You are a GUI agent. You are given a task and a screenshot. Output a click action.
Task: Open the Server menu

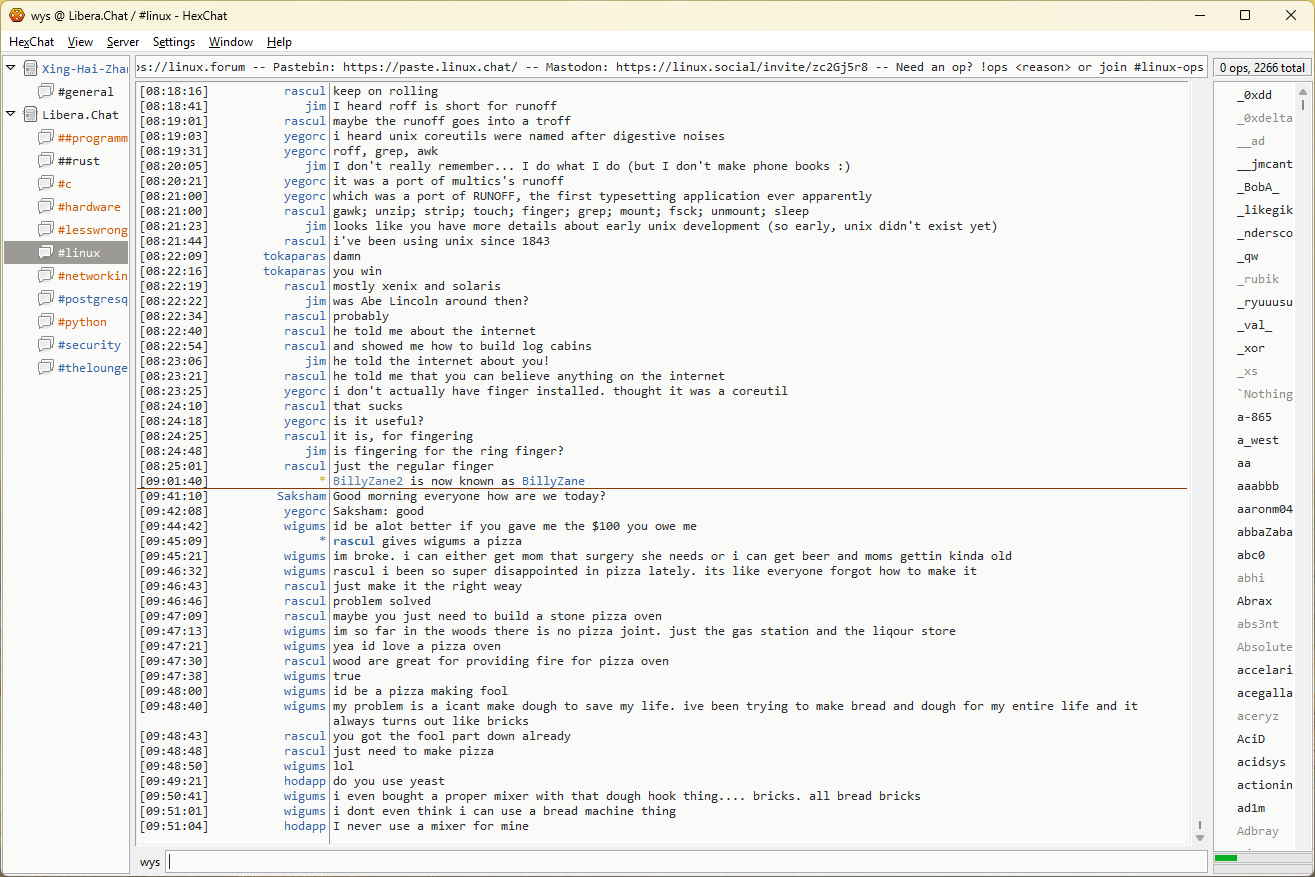pyautogui.click(x=123, y=42)
